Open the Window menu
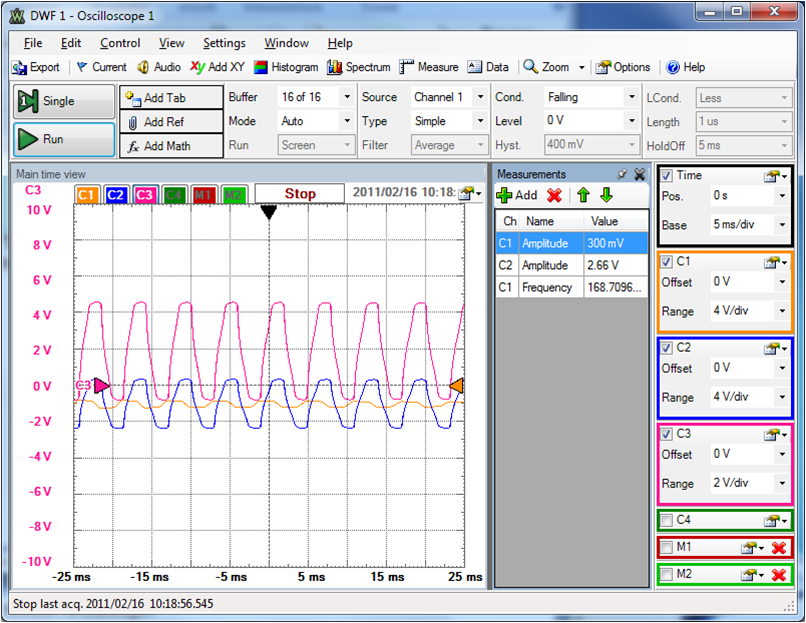This screenshot has height=623, width=806. pyautogui.click(x=286, y=43)
